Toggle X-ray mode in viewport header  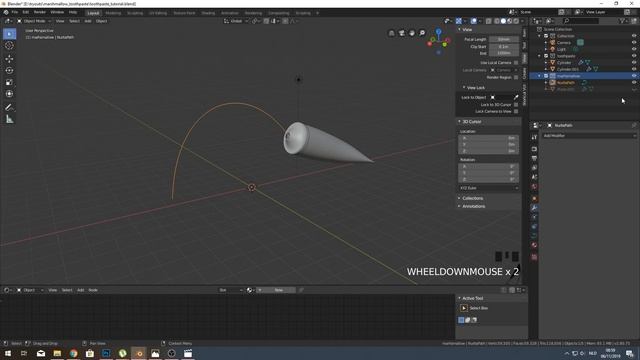[x=489, y=21]
